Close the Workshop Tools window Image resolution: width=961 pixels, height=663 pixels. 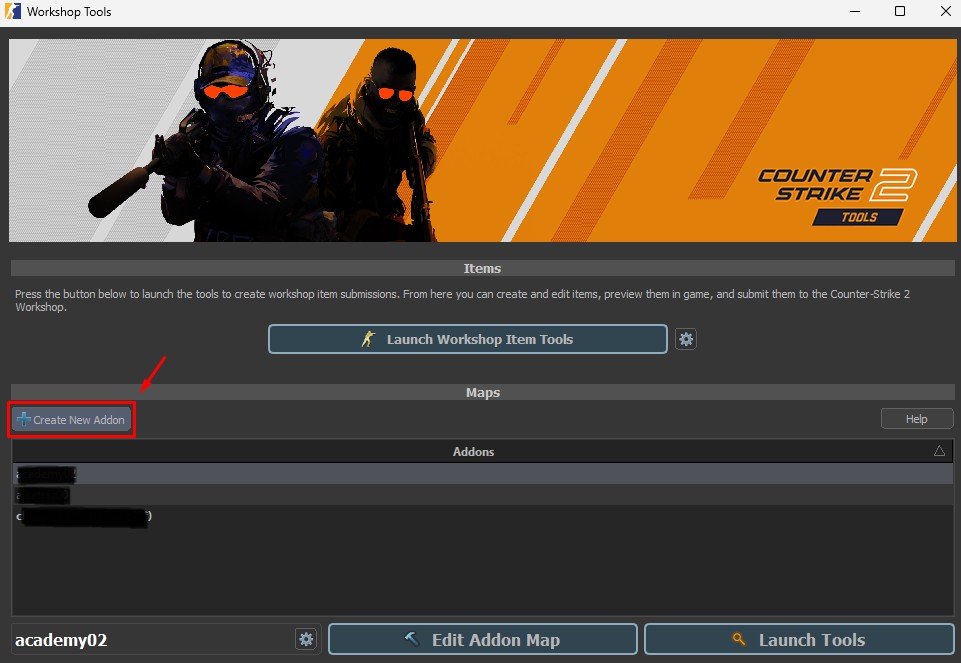945,12
